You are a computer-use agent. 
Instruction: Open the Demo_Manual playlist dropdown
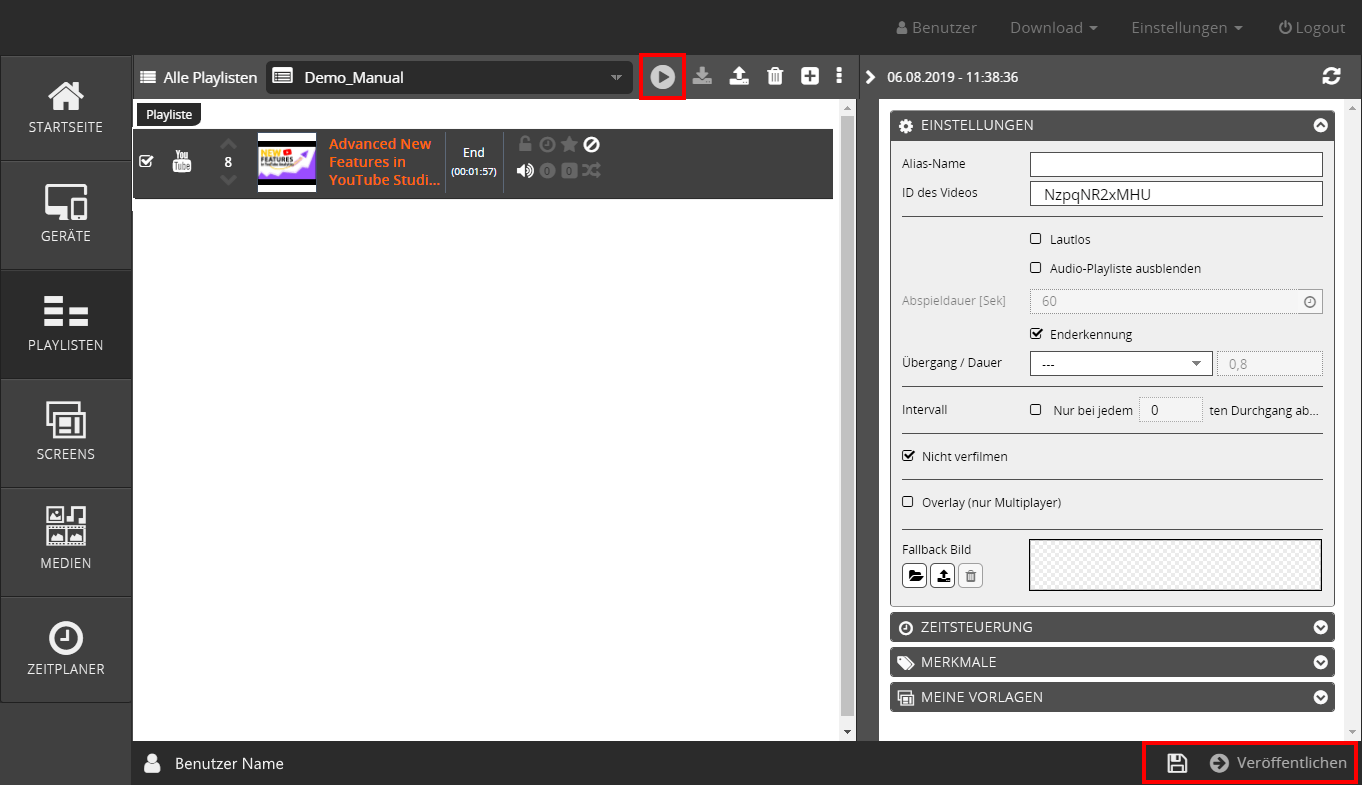(449, 77)
